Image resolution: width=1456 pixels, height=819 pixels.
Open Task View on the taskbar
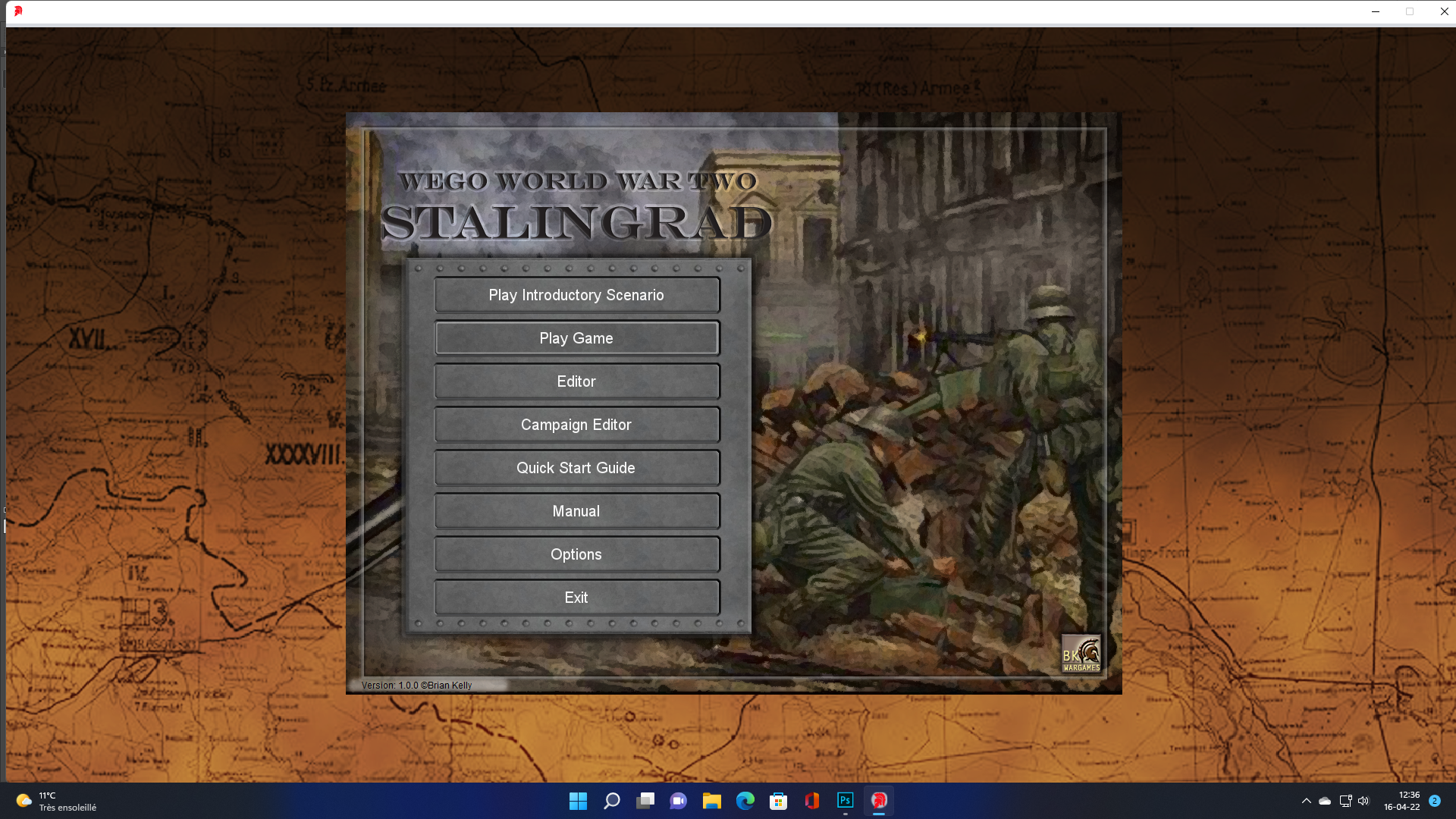pos(645,801)
